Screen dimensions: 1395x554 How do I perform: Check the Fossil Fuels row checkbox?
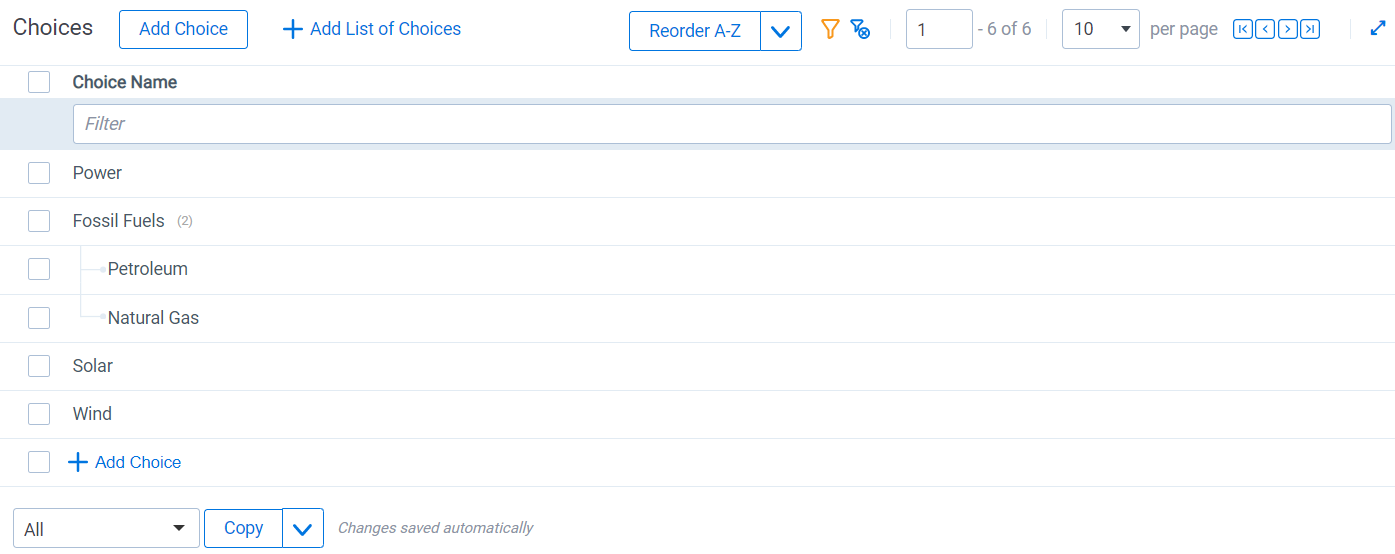tap(39, 221)
